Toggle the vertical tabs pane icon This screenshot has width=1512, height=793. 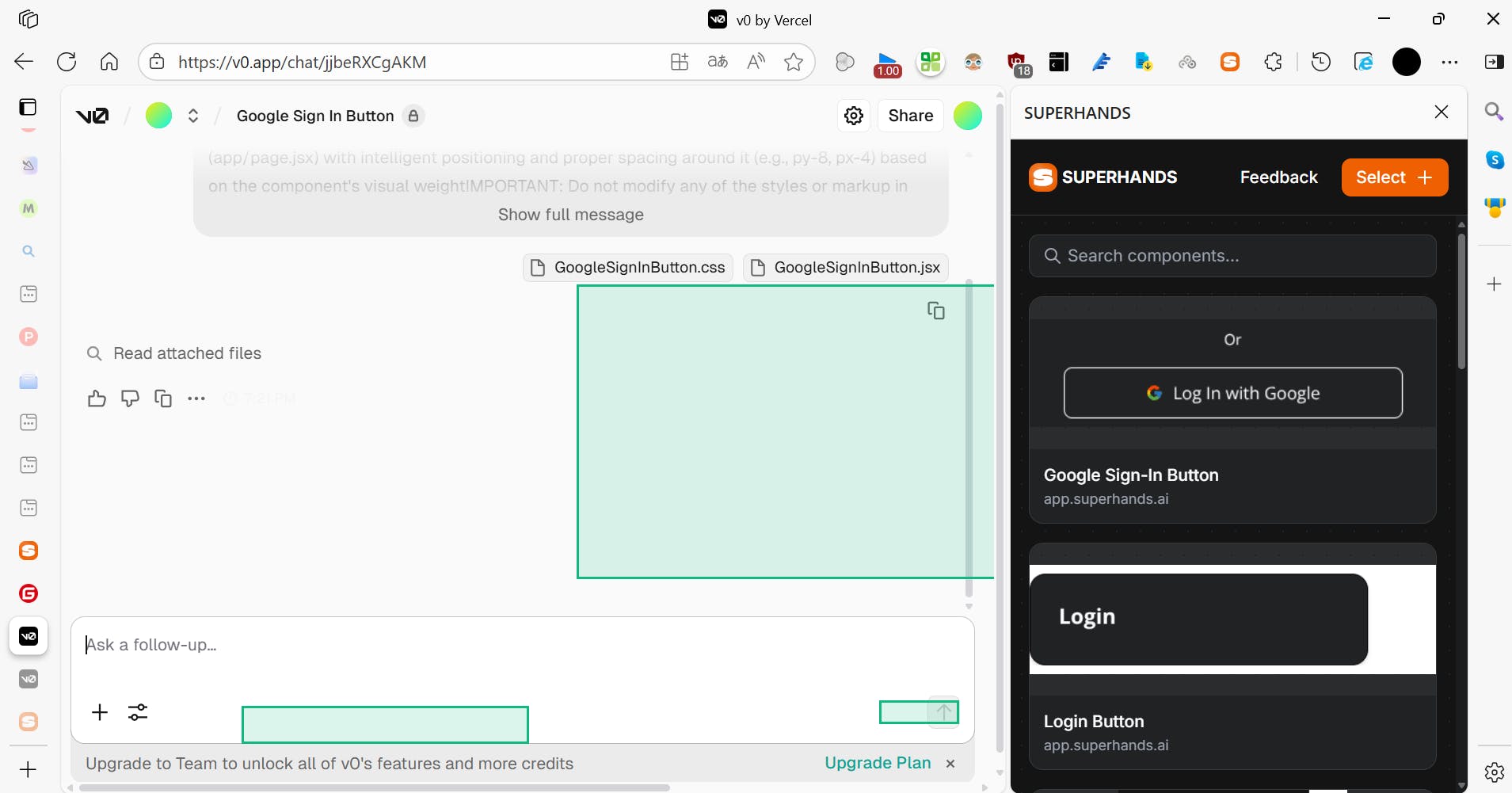point(29,107)
